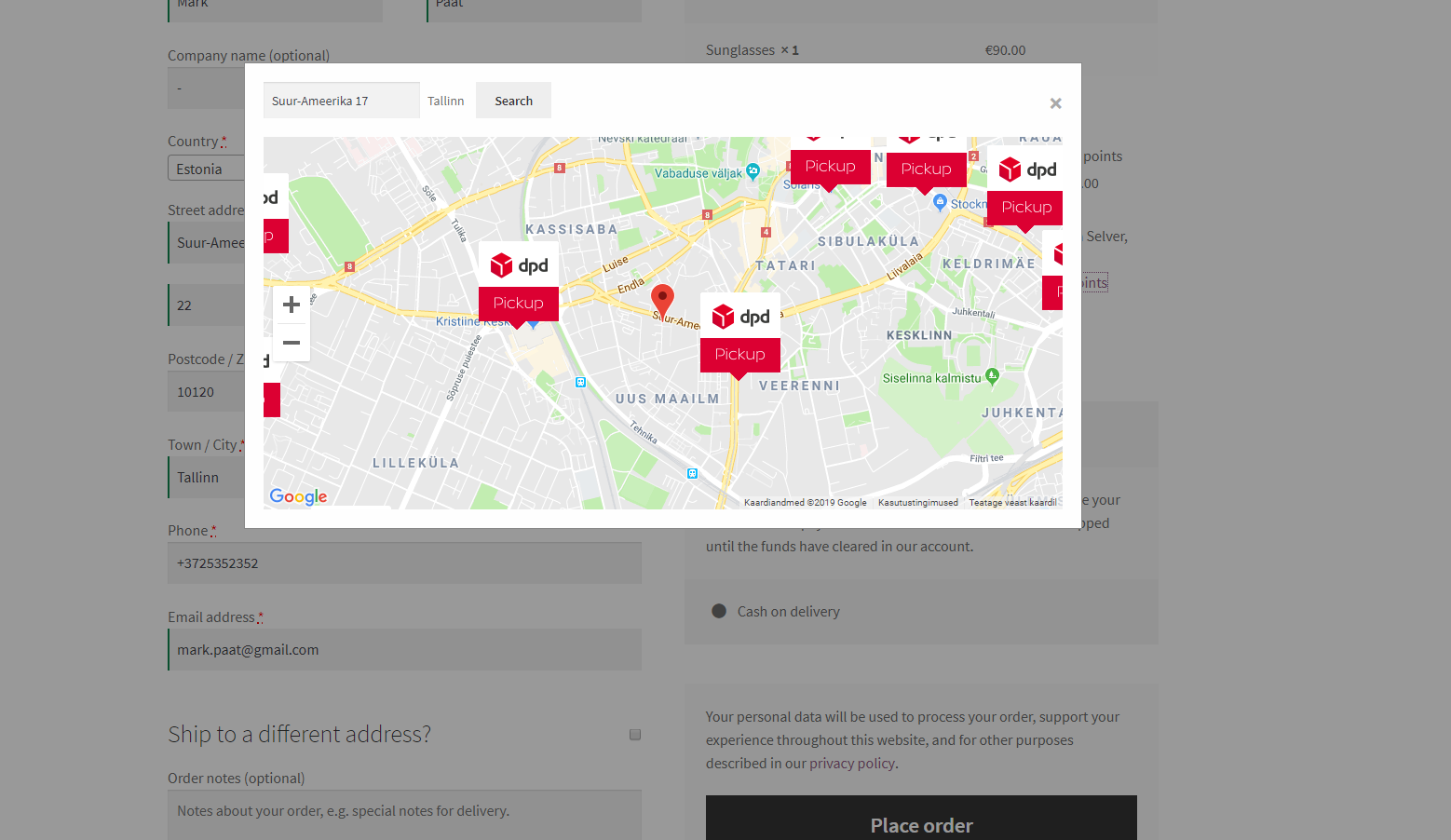
Task: Edit the Phone number field
Action: coord(404,563)
